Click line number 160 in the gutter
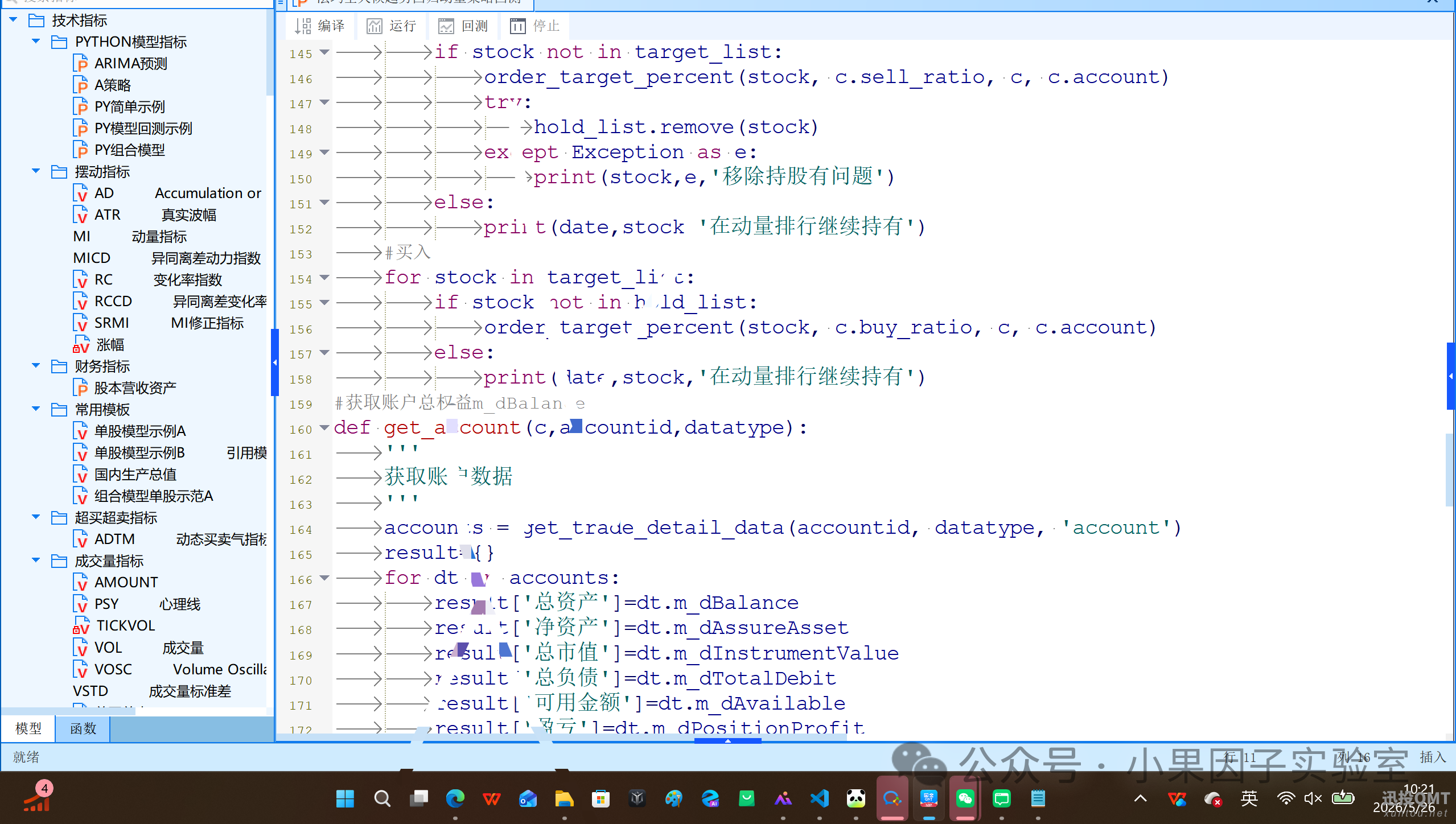The image size is (1456, 824). click(301, 429)
